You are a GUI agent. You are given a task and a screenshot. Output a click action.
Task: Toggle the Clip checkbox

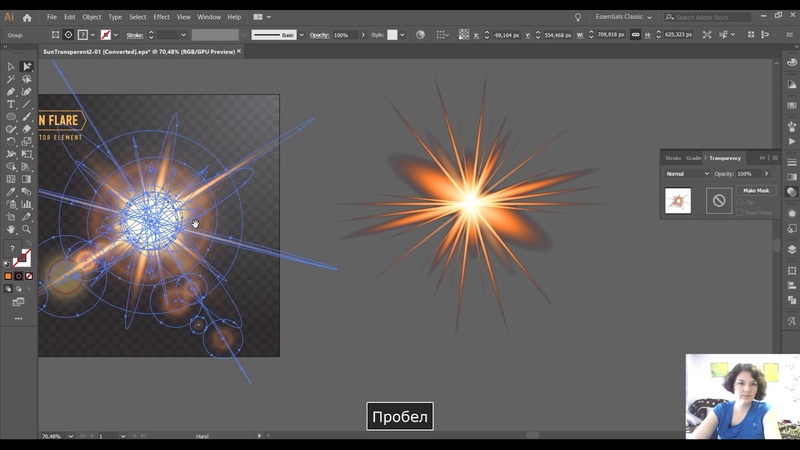point(740,202)
